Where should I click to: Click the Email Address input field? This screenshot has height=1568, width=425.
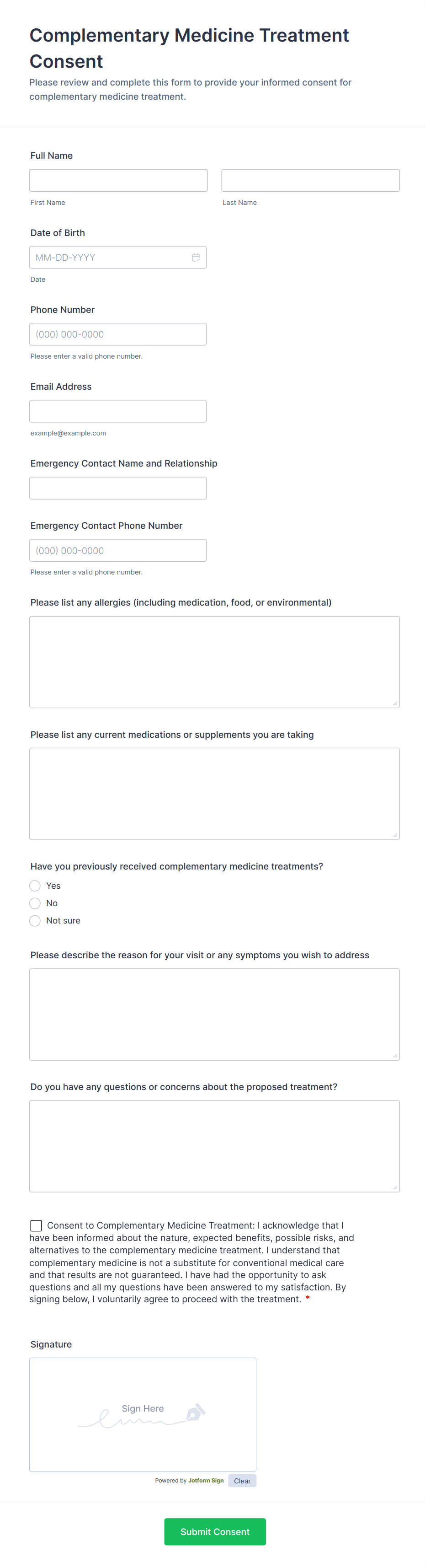[118, 411]
